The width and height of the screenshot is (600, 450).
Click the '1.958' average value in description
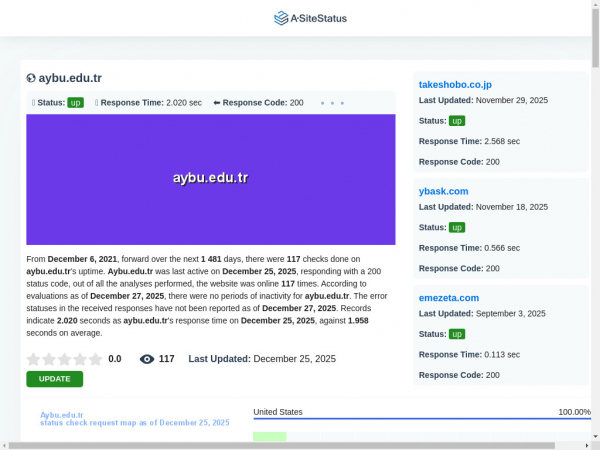point(358,321)
